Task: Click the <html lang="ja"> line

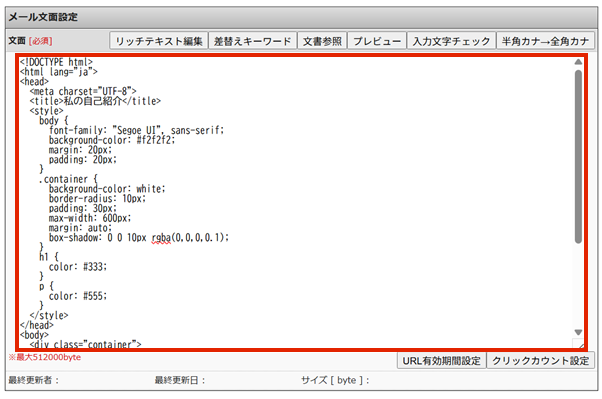Action: pos(59,72)
